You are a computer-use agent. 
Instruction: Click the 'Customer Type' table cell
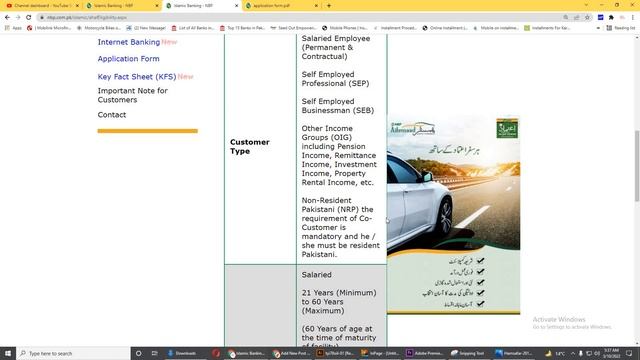[260, 147]
